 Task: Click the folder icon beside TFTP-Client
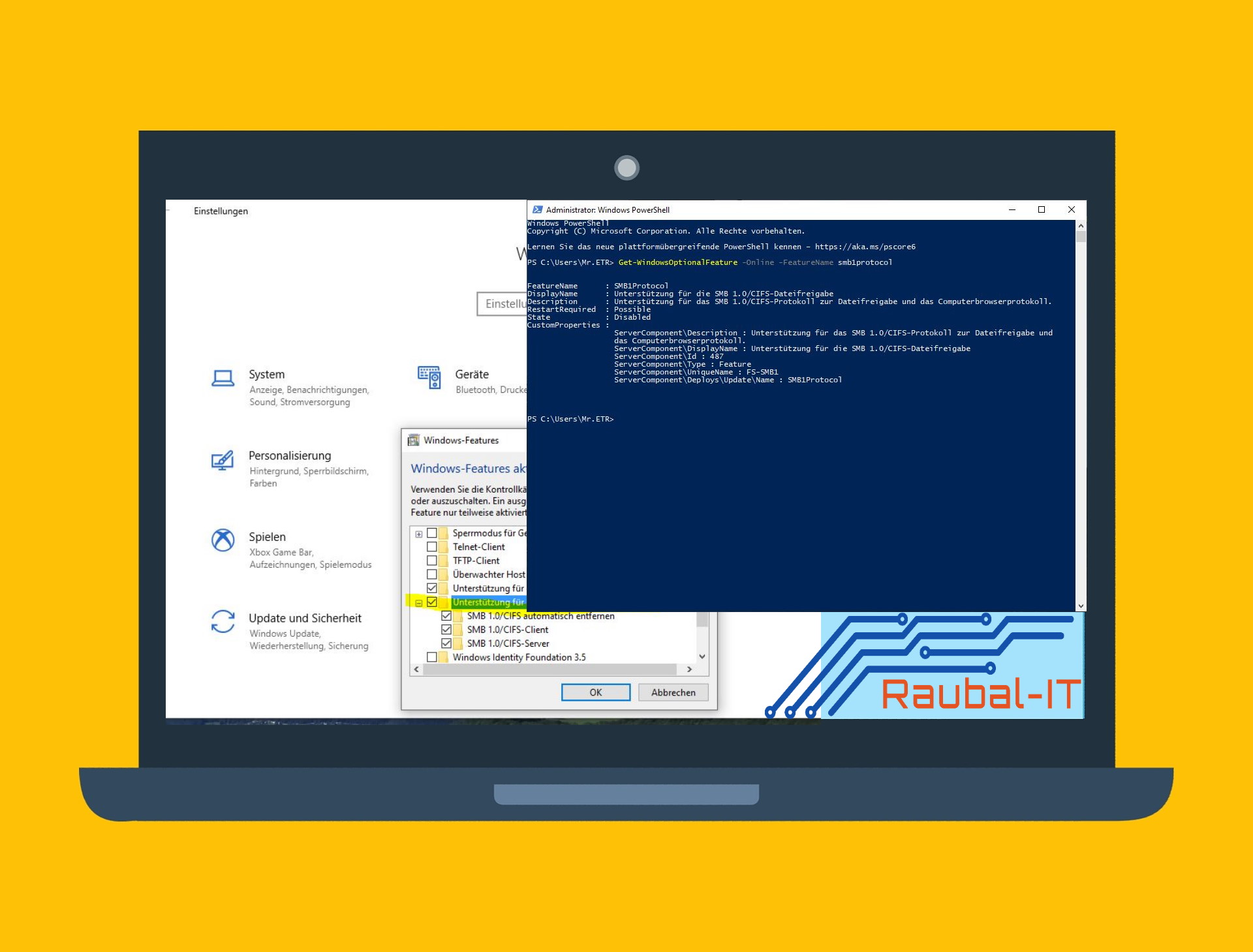pyautogui.click(x=444, y=560)
